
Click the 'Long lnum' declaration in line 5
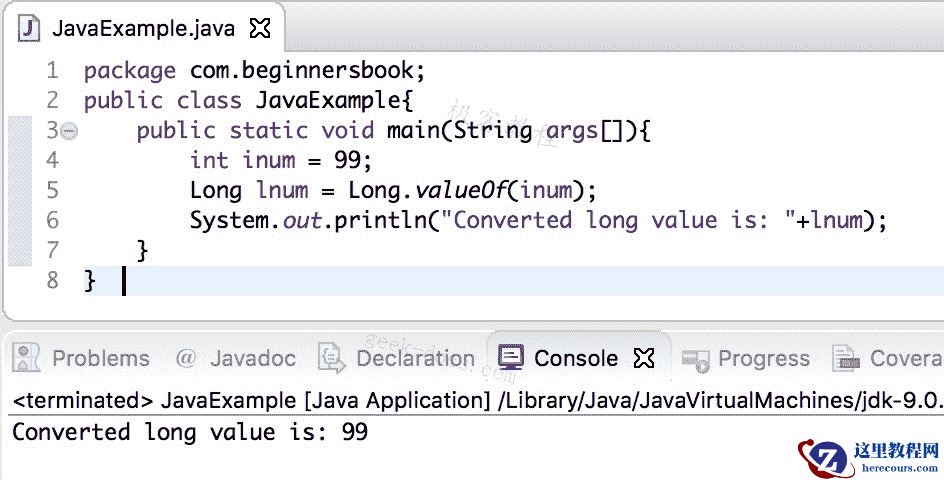[249, 191]
